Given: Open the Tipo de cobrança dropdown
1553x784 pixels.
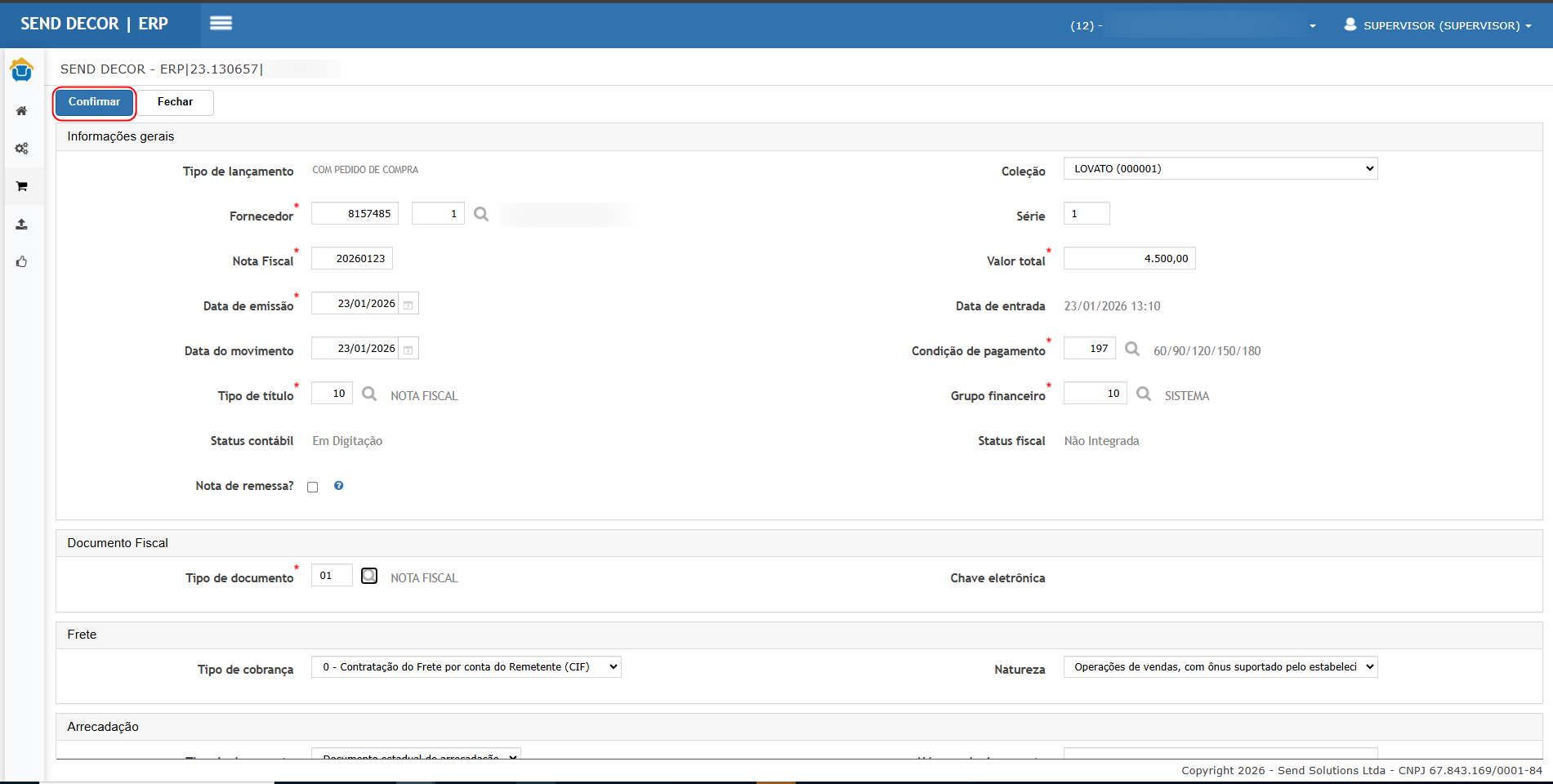Looking at the screenshot, I should pyautogui.click(x=466, y=667).
